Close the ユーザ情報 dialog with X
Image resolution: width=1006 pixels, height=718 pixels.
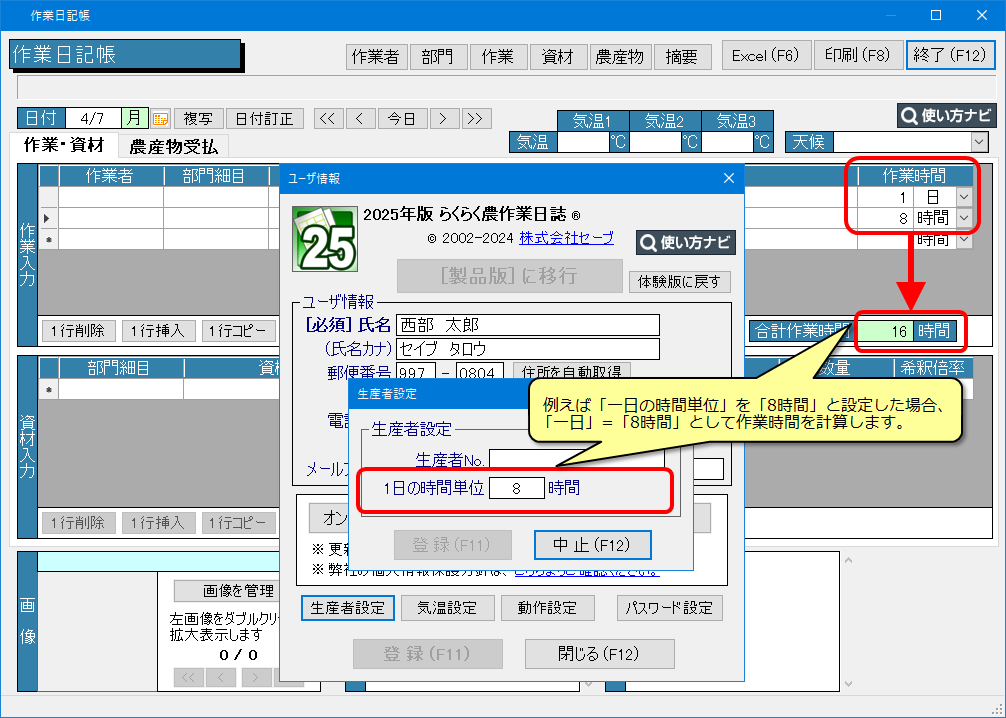(728, 178)
